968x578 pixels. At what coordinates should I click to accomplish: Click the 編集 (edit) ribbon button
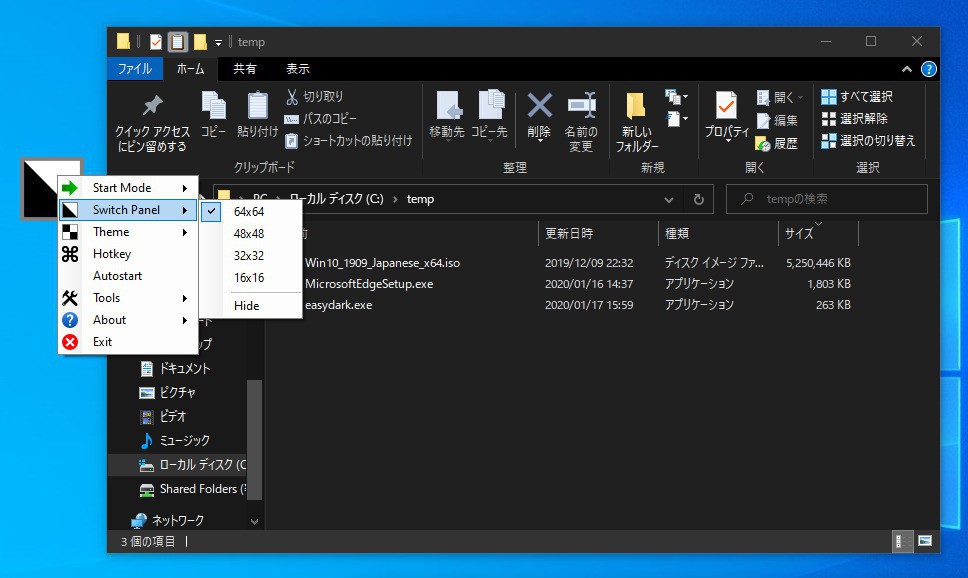pos(777,120)
